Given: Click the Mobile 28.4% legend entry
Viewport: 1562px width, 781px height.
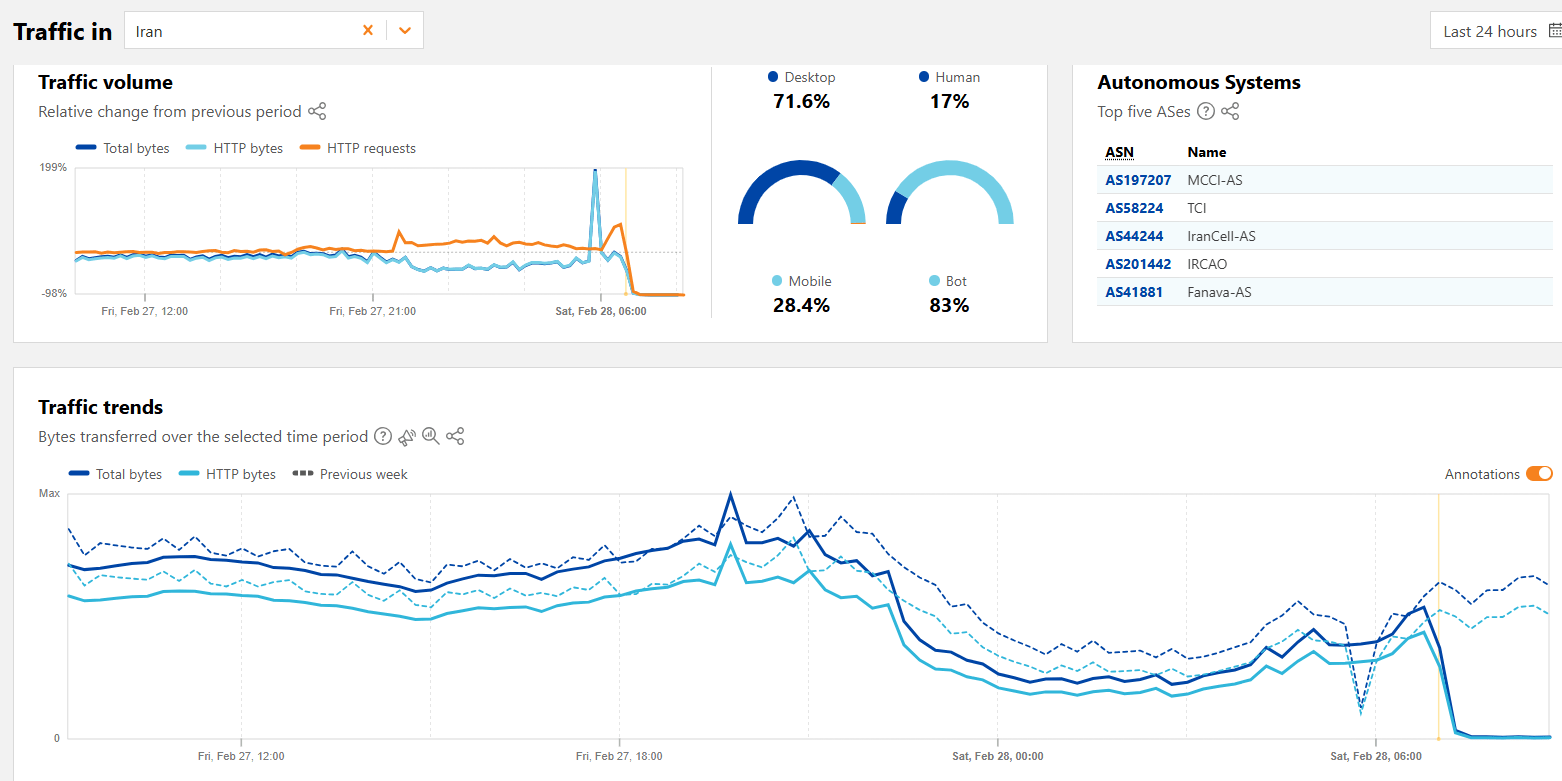Looking at the screenshot, I should (801, 293).
